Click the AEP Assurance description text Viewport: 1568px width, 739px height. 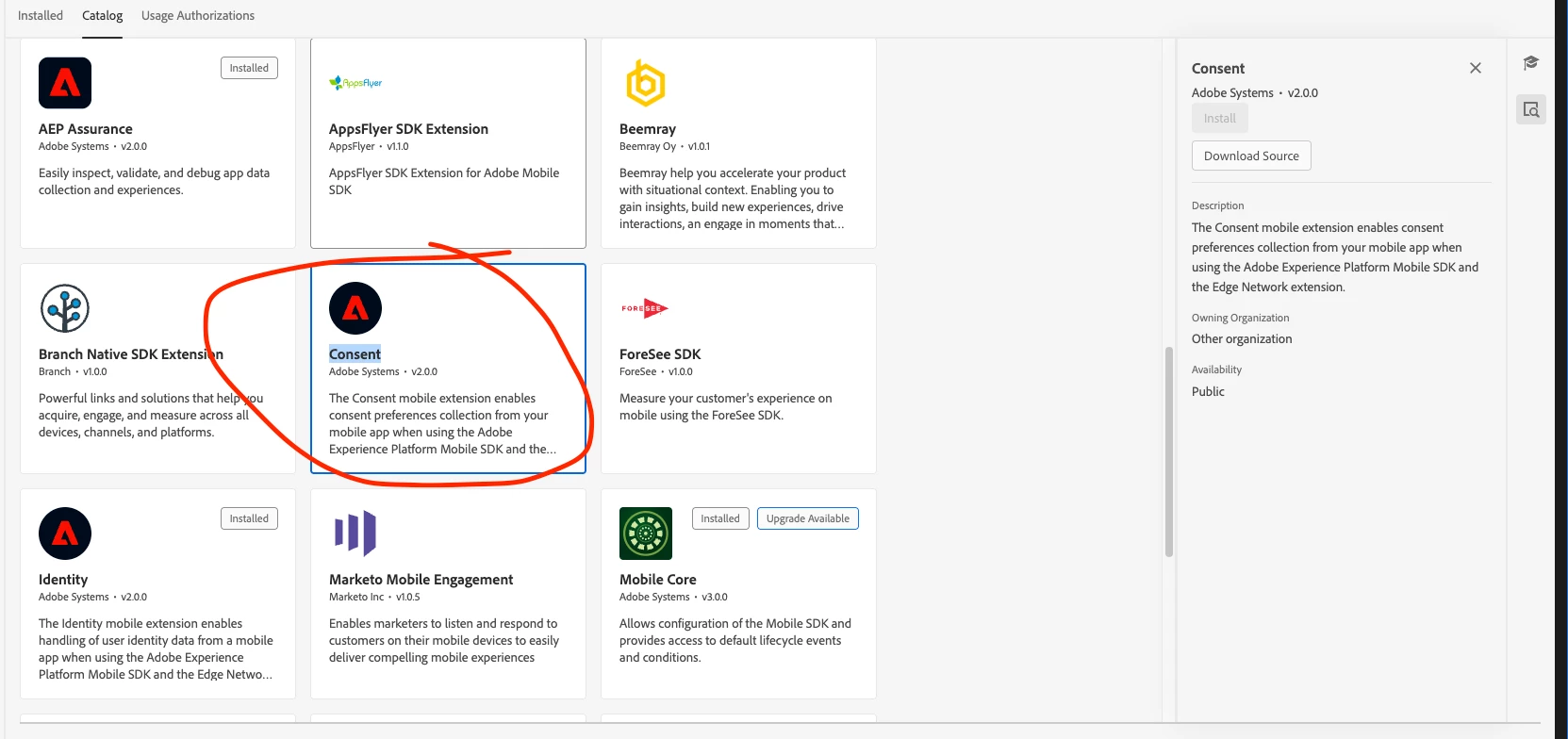(154, 182)
